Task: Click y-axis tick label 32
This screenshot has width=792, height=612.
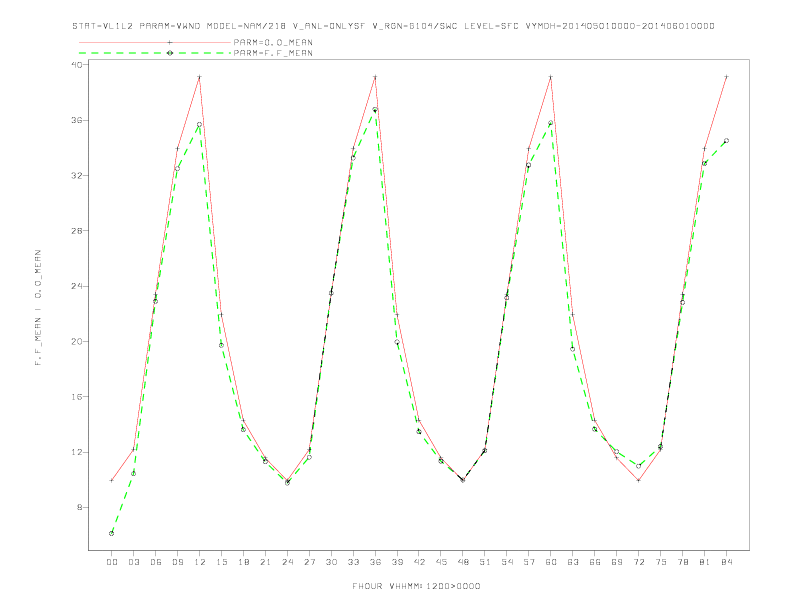Action: coord(78,176)
